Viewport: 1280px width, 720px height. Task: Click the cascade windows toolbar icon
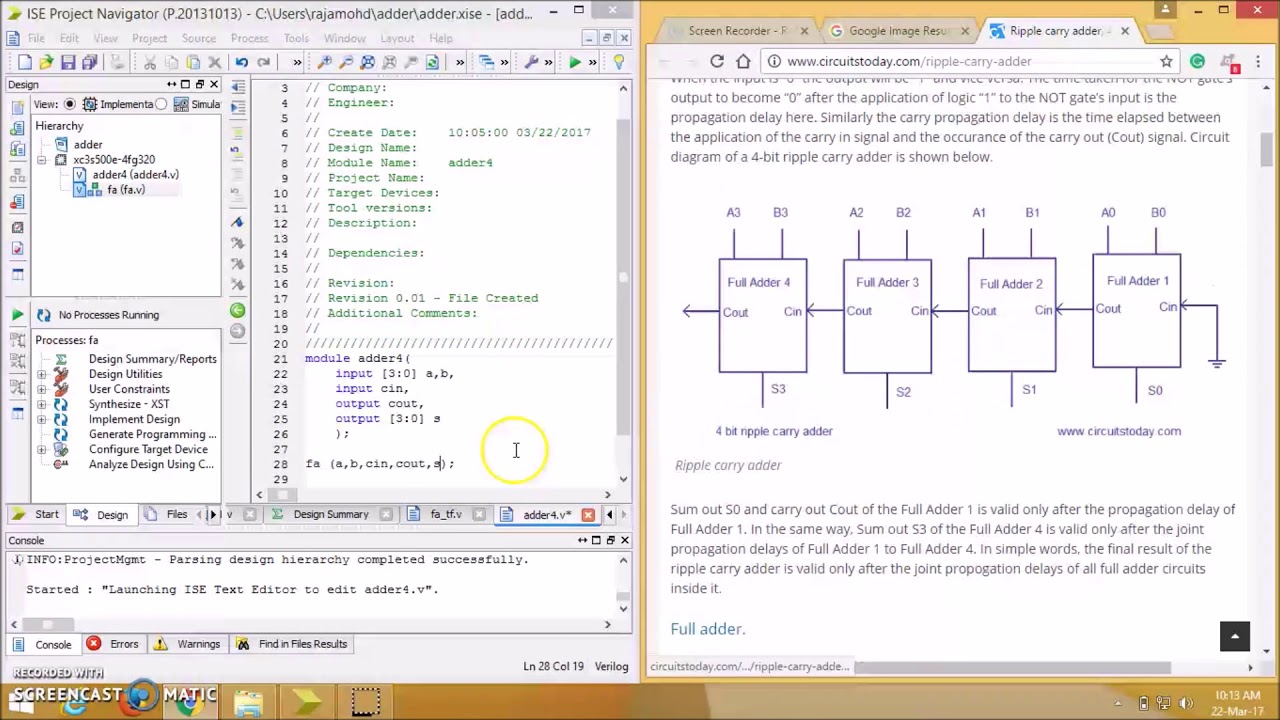point(486,62)
